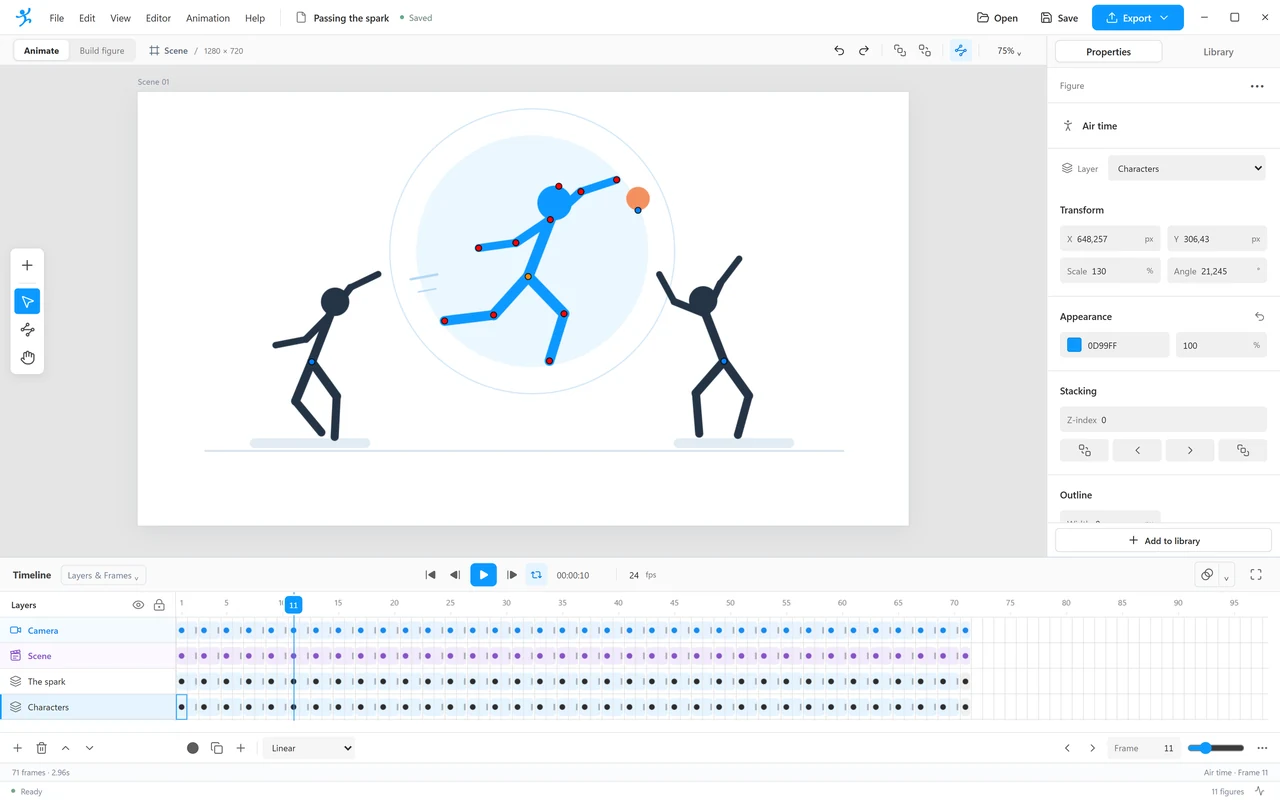Toggle lock for all layers
The image size is (1280, 800).
pos(159,605)
